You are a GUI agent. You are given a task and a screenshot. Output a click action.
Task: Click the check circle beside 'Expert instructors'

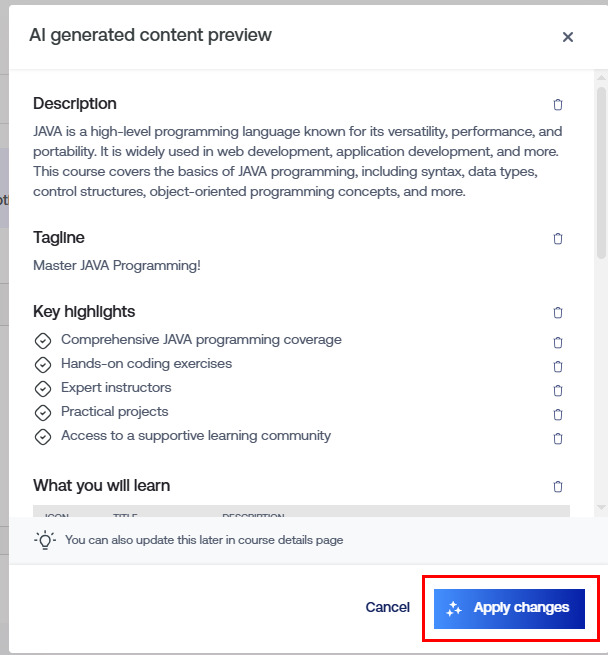(43, 389)
